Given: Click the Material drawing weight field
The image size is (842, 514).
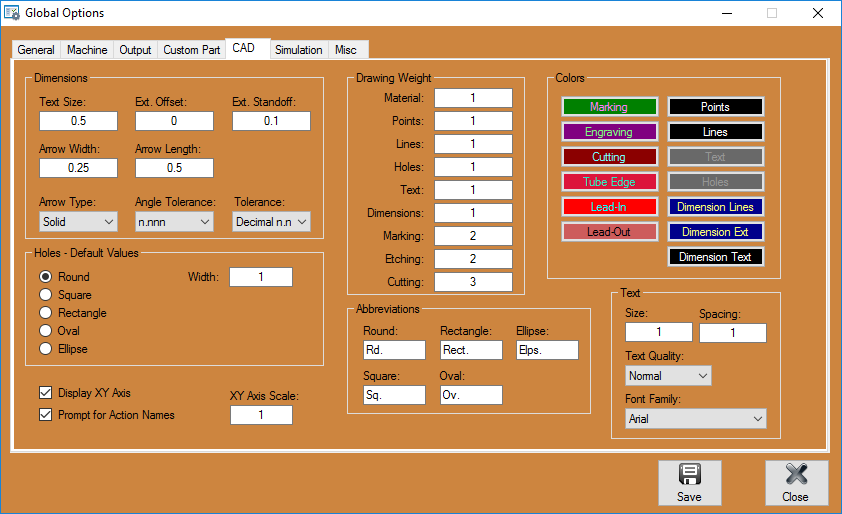Looking at the screenshot, I should (473, 98).
